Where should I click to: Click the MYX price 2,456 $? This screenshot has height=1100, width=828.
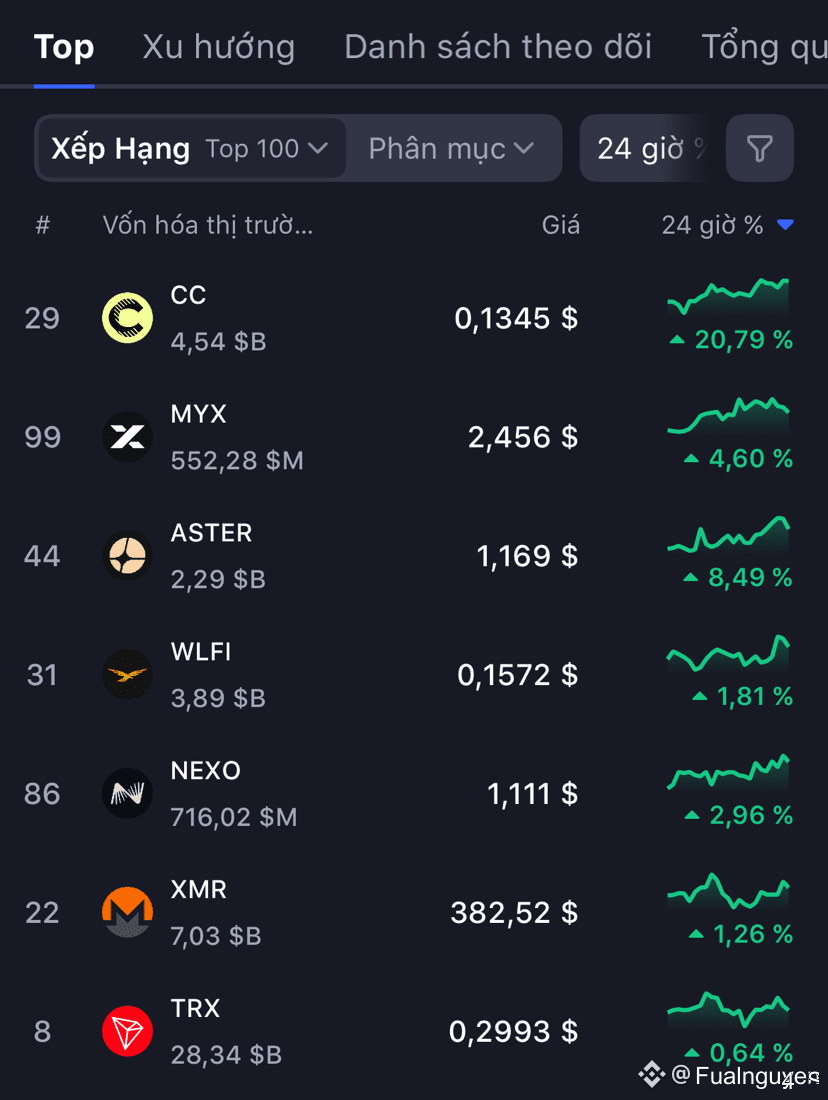point(523,438)
